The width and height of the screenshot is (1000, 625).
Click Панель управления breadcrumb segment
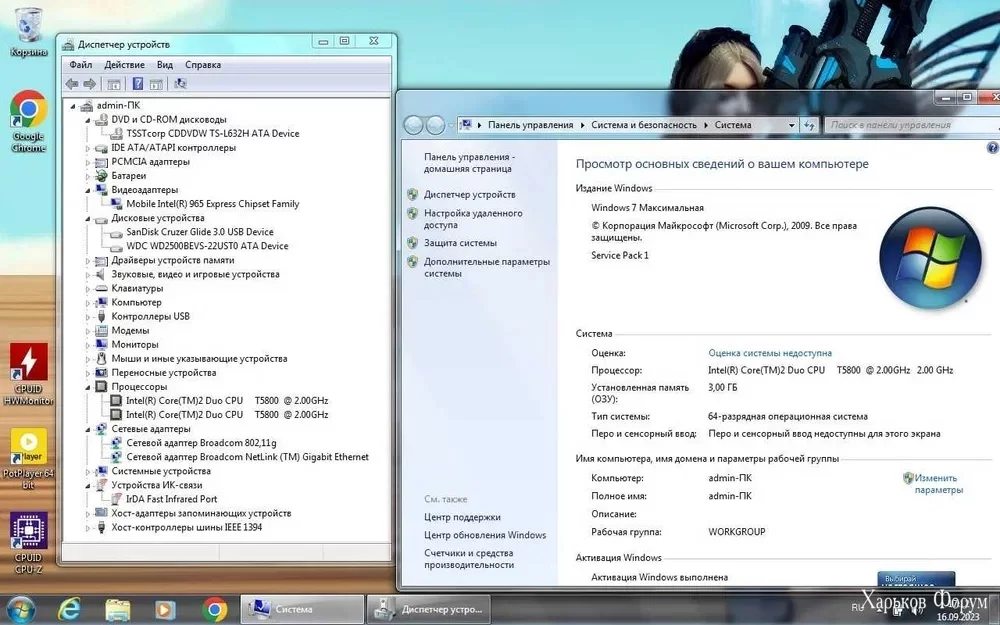pos(531,125)
